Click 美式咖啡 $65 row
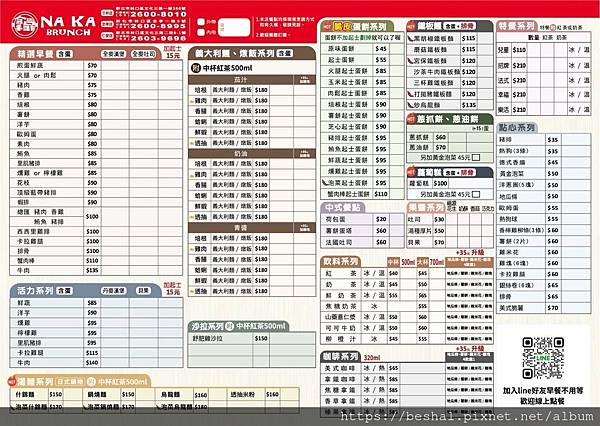The width and height of the screenshot is (600, 426). point(407,368)
